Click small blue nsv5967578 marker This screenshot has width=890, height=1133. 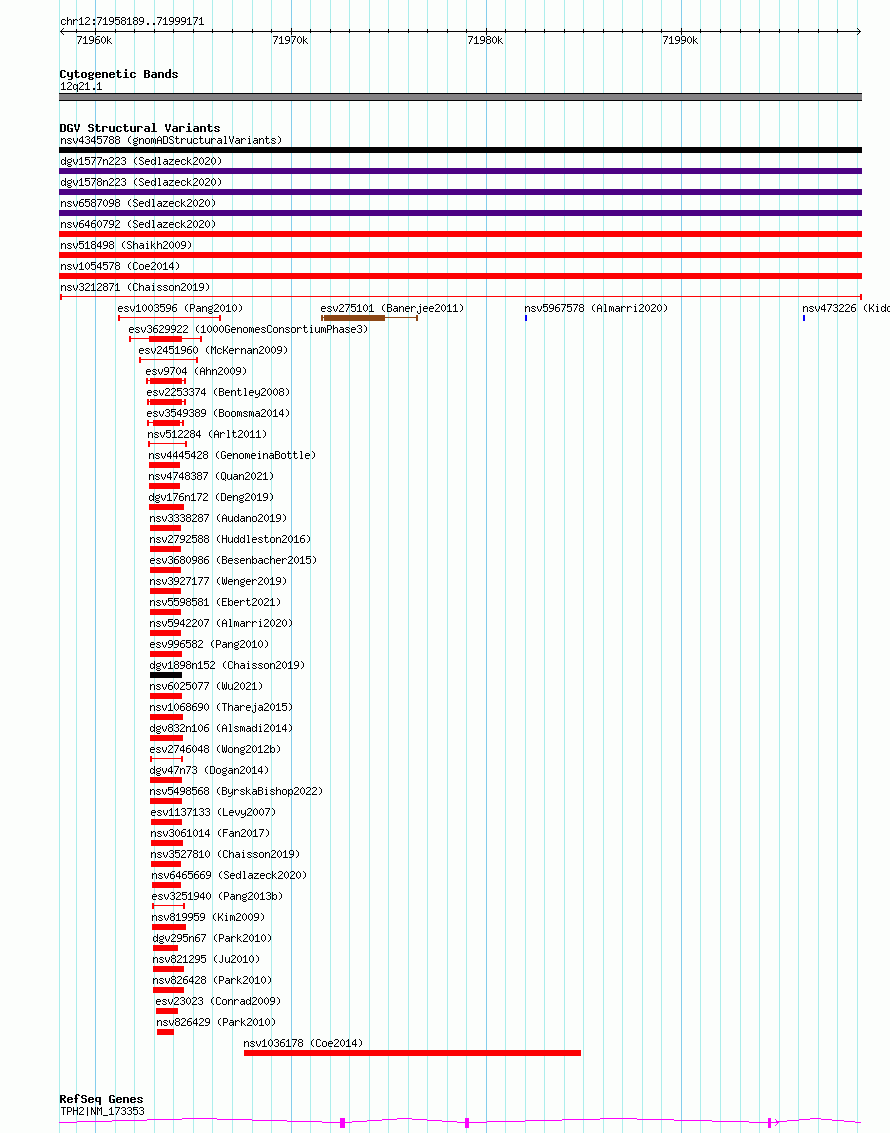[x=526, y=318]
